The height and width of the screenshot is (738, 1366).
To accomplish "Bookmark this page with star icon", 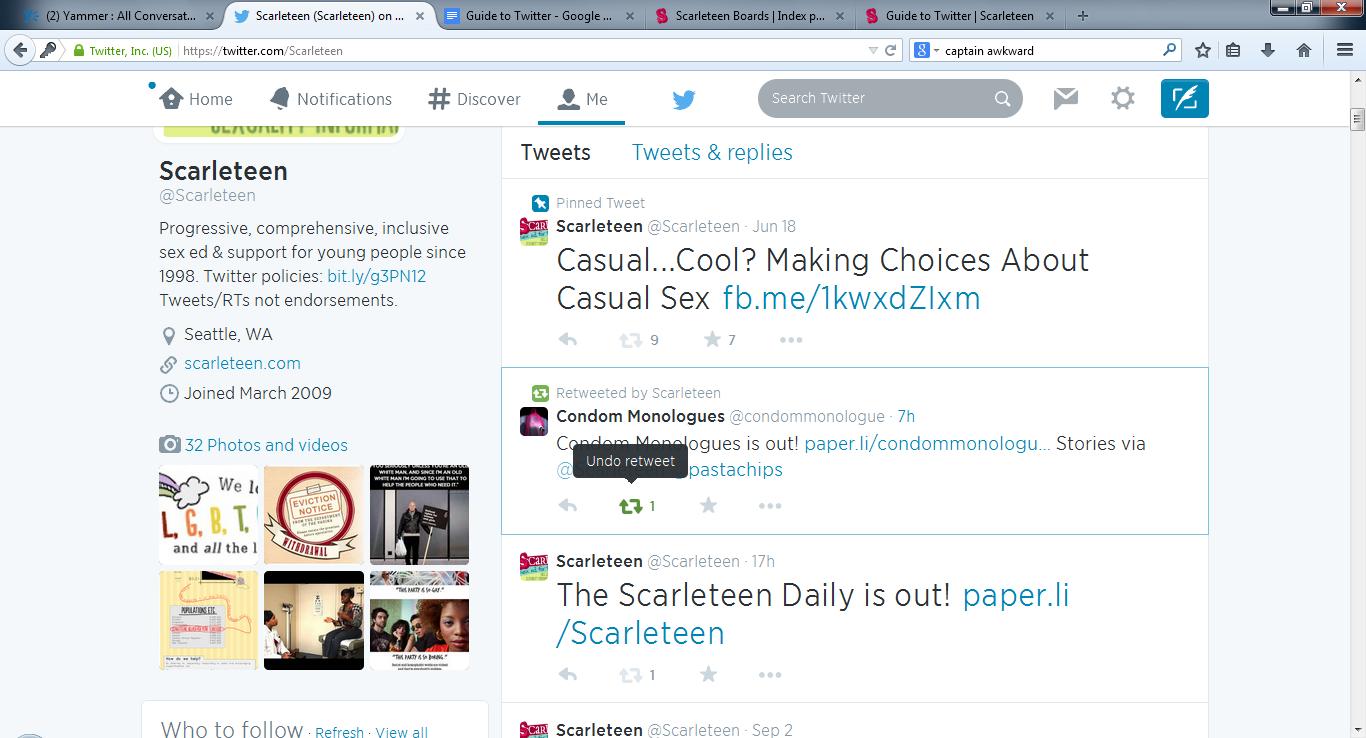I will (x=1203, y=50).
